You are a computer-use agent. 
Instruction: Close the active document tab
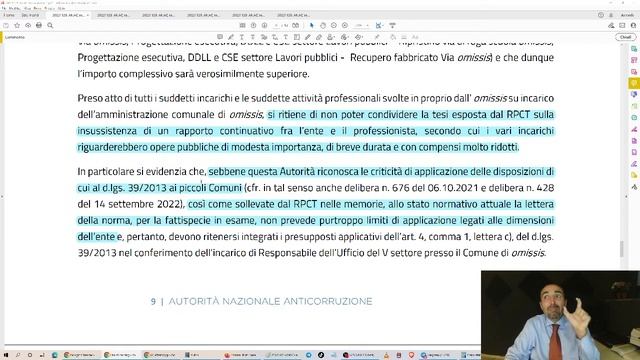click(87, 15)
